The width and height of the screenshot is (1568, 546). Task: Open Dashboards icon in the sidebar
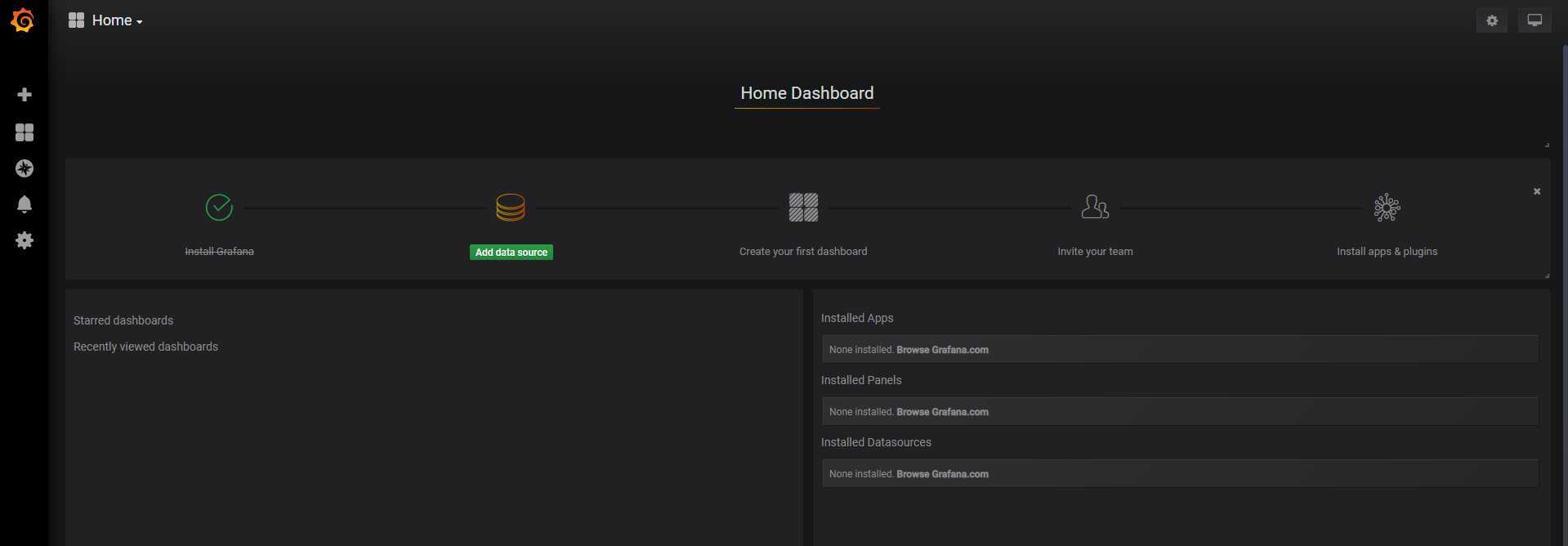click(x=25, y=132)
